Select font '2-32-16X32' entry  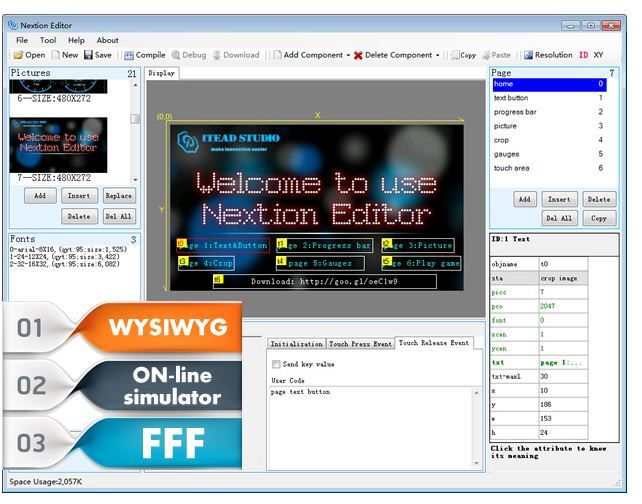[x=64, y=264]
